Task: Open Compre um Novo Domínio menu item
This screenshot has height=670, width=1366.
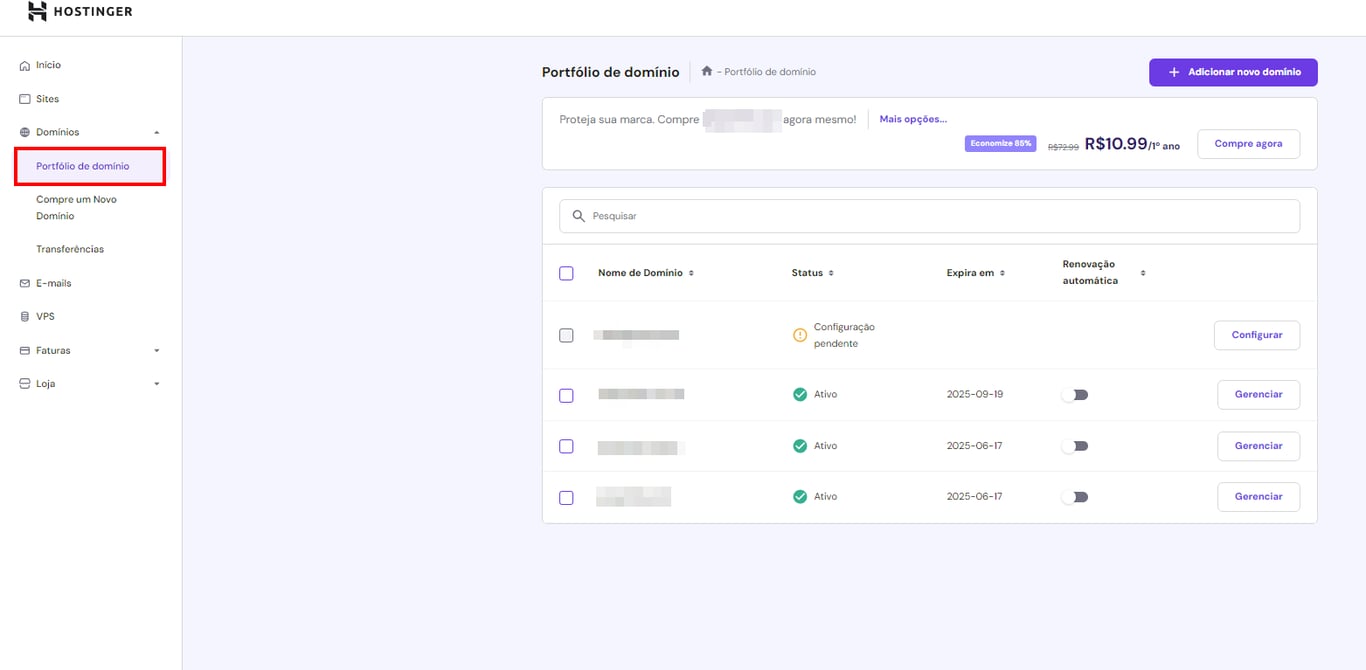Action: point(76,207)
